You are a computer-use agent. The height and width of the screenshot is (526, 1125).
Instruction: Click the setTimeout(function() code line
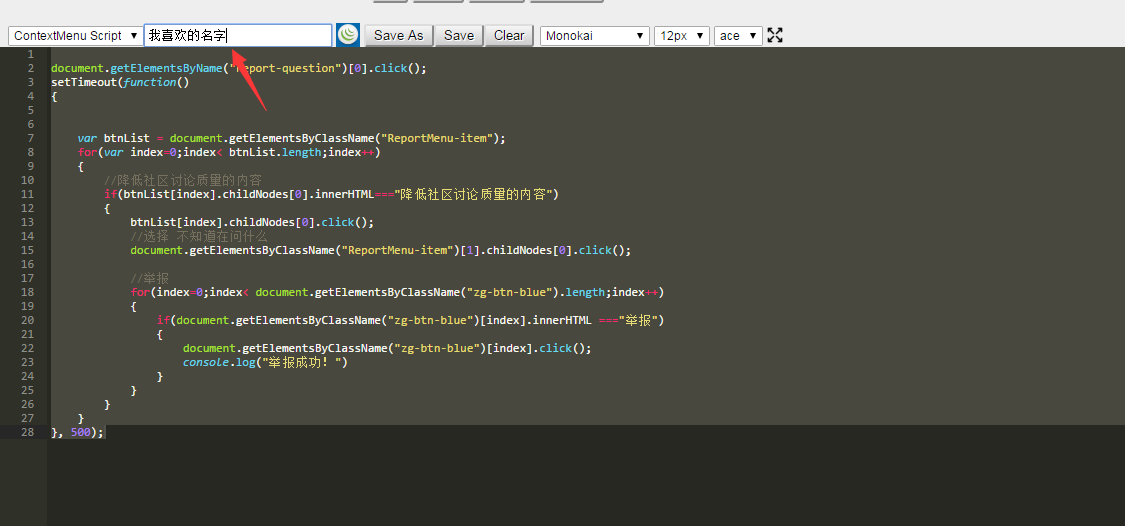(x=120, y=83)
